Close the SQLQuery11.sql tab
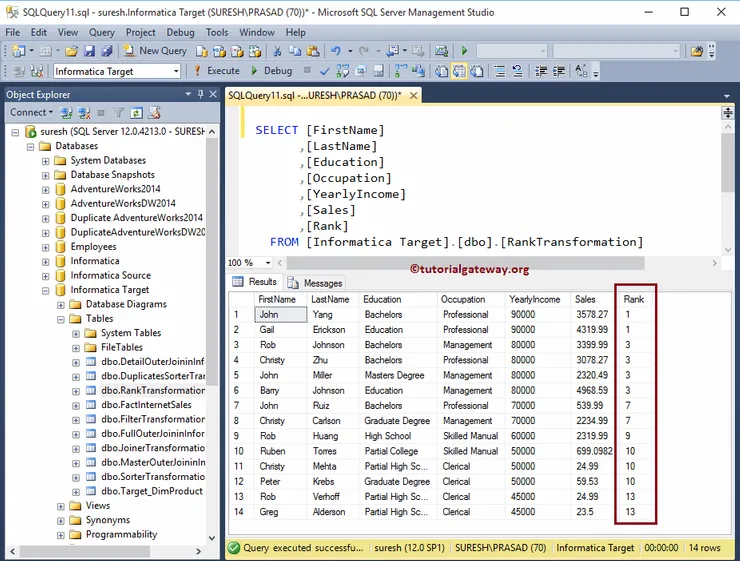The image size is (740, 561). pyautogui.click(x=413, y=96)
